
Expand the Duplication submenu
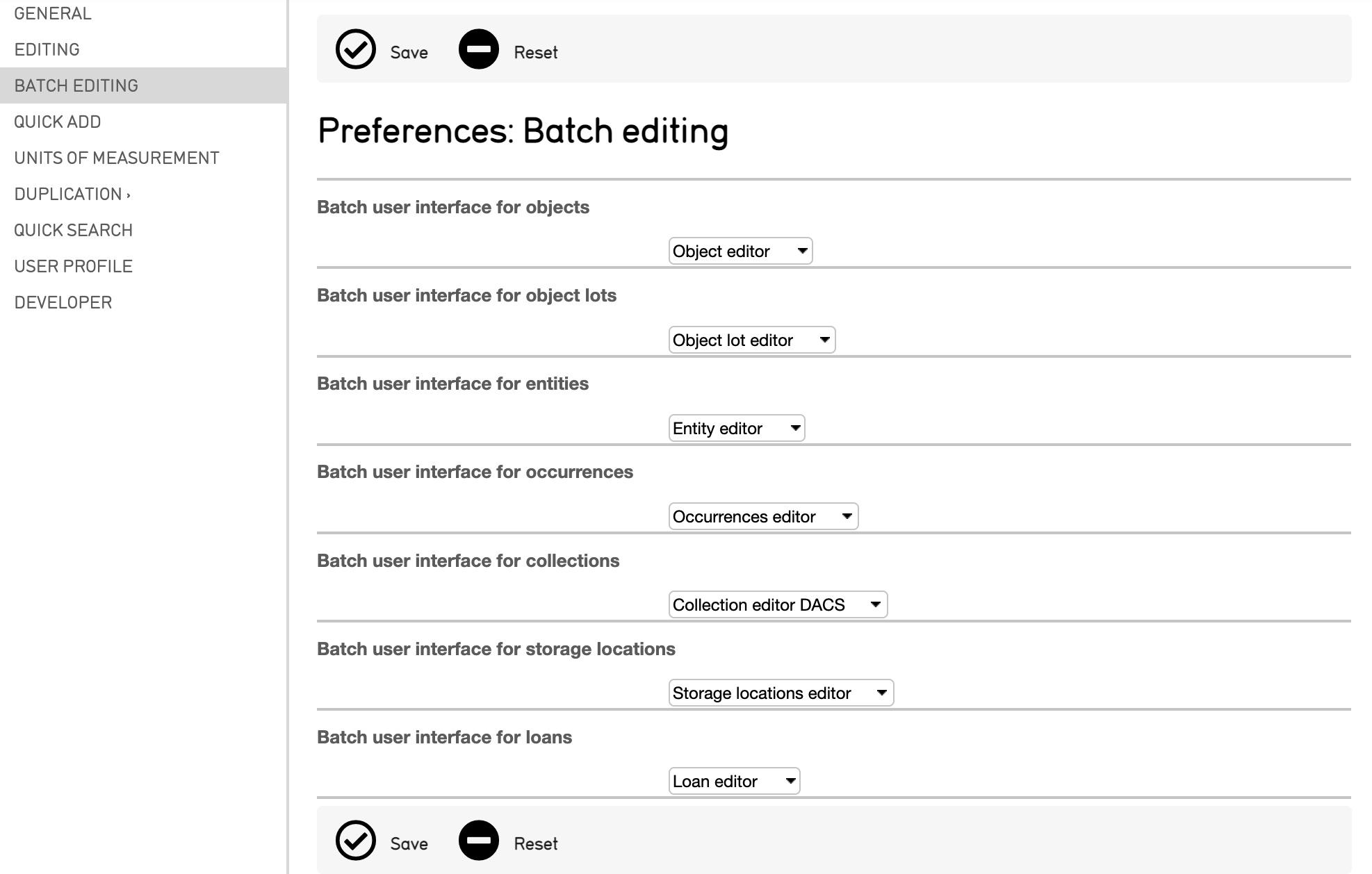[x=72, y=194]
